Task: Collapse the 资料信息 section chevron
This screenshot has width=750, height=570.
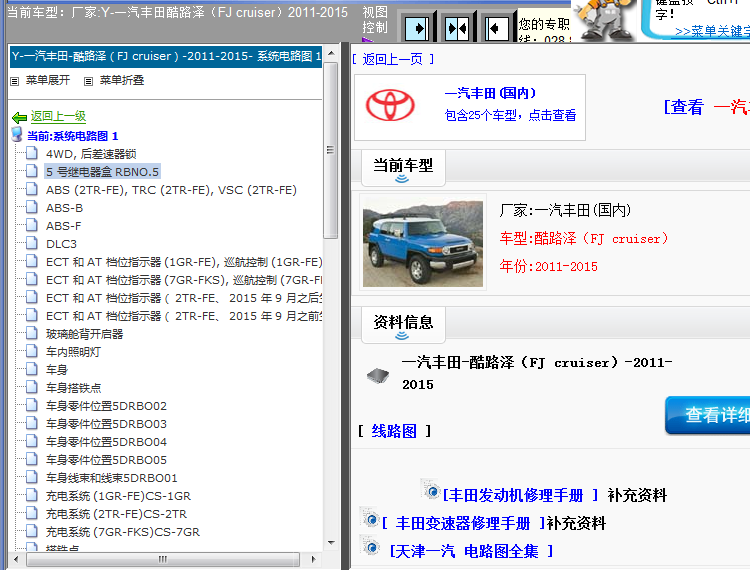Action: click(402, 336)
